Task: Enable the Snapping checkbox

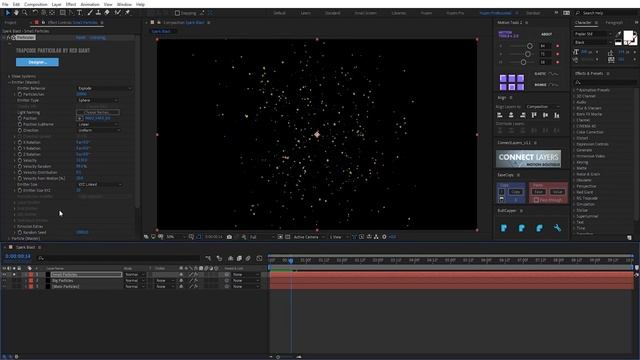Action: [x=178, y=13]
